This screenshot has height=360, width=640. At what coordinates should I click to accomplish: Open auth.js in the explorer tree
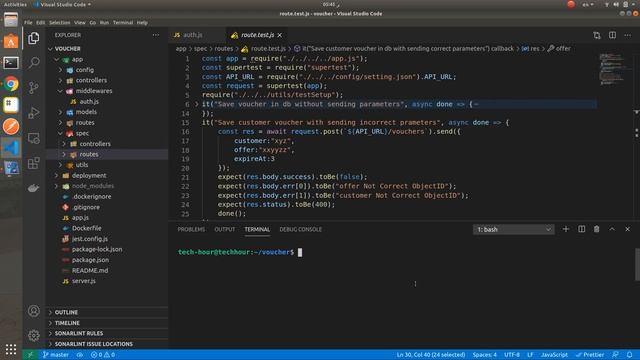click(x=89, y=102)
